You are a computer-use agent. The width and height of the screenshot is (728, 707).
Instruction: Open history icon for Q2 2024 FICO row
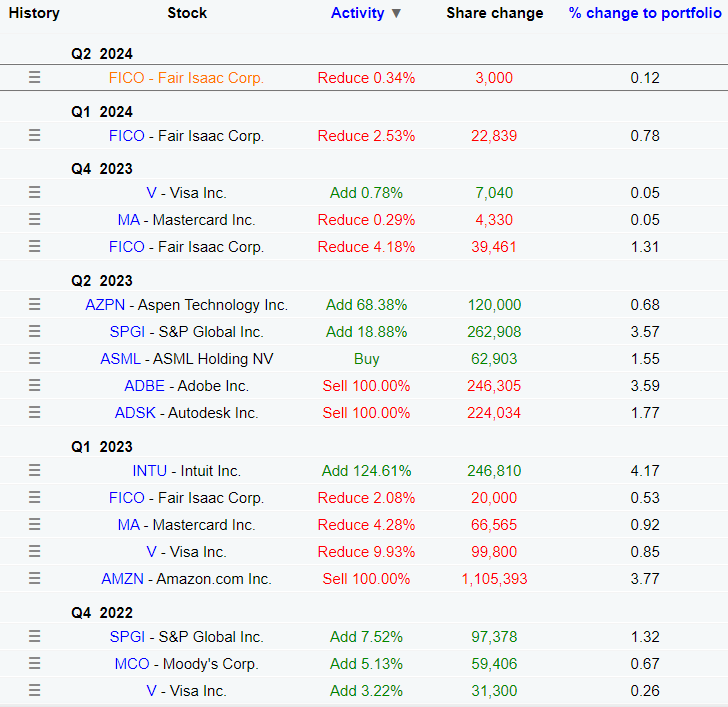(x=34, y=77)
